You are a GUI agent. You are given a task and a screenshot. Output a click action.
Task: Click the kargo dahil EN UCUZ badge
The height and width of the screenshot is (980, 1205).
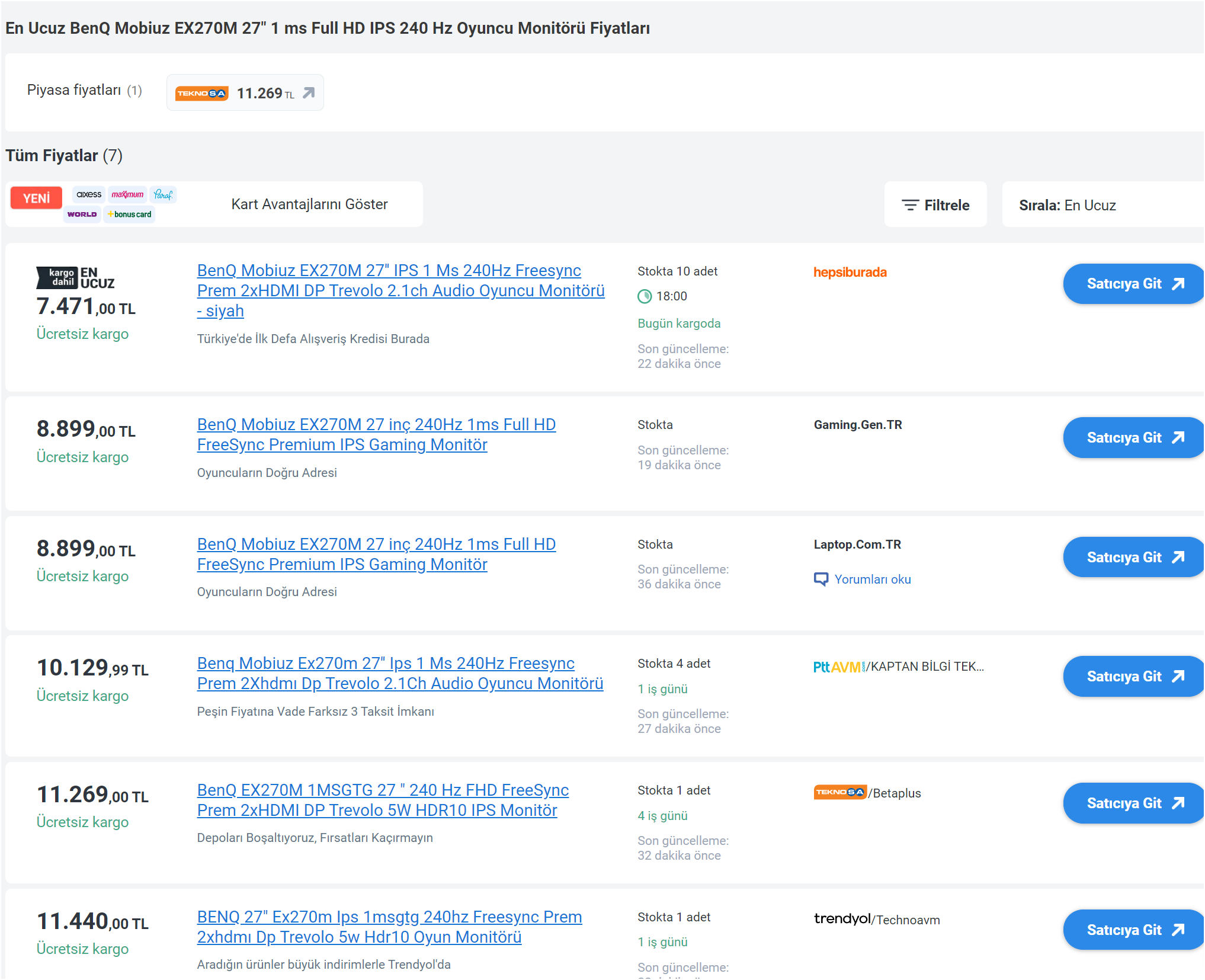coord(75,277)
